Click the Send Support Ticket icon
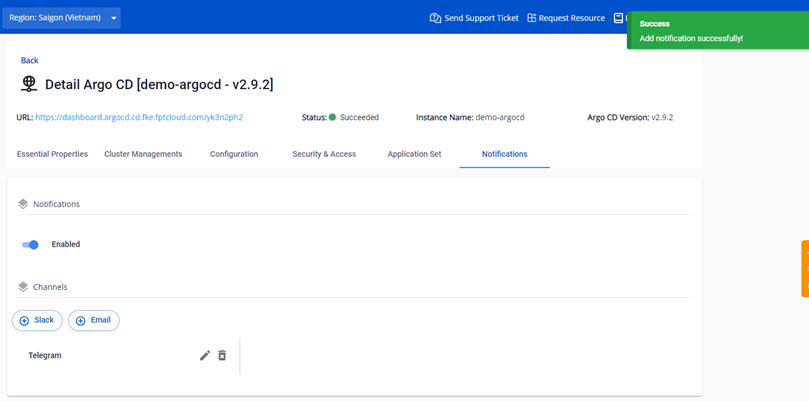This screenshot has height=401, width=809. [435, 18]
